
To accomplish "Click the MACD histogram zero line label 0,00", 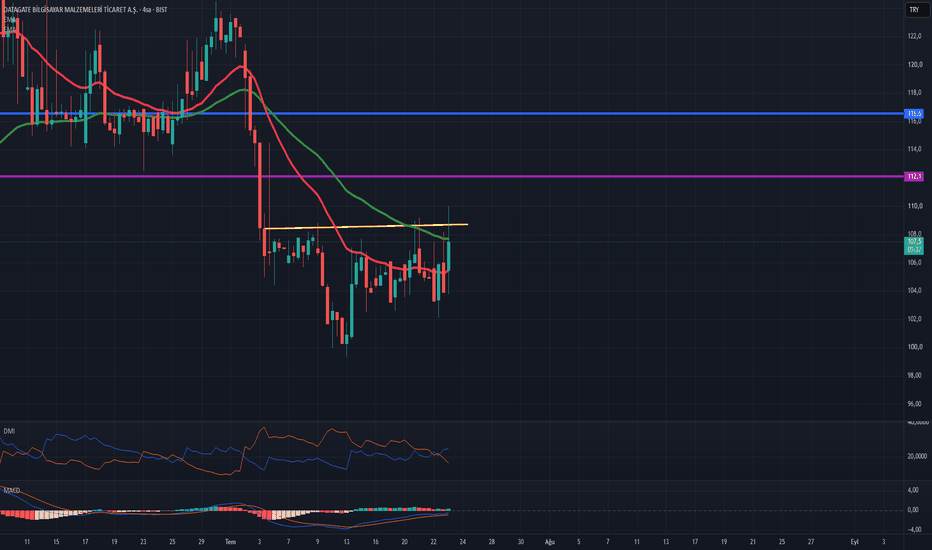I will (x=913, y=510).
